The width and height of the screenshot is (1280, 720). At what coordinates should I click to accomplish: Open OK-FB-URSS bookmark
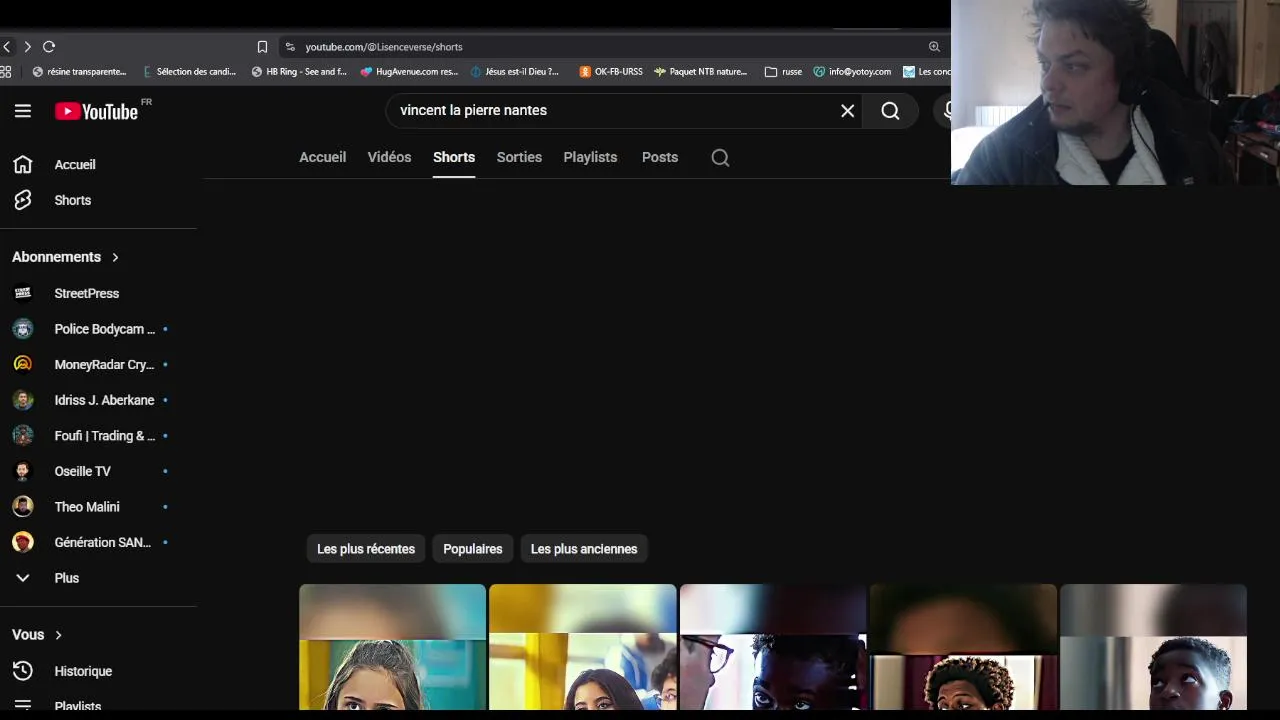(611, 72)
